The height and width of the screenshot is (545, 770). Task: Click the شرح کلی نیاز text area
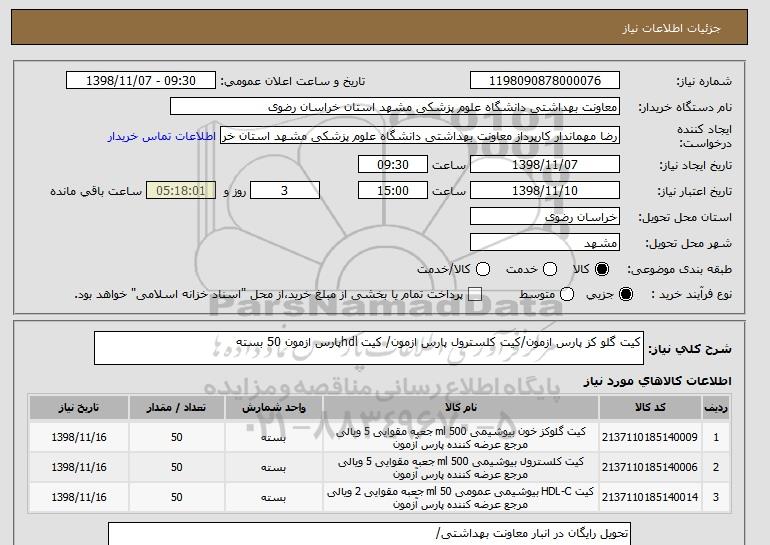[369, 348]
